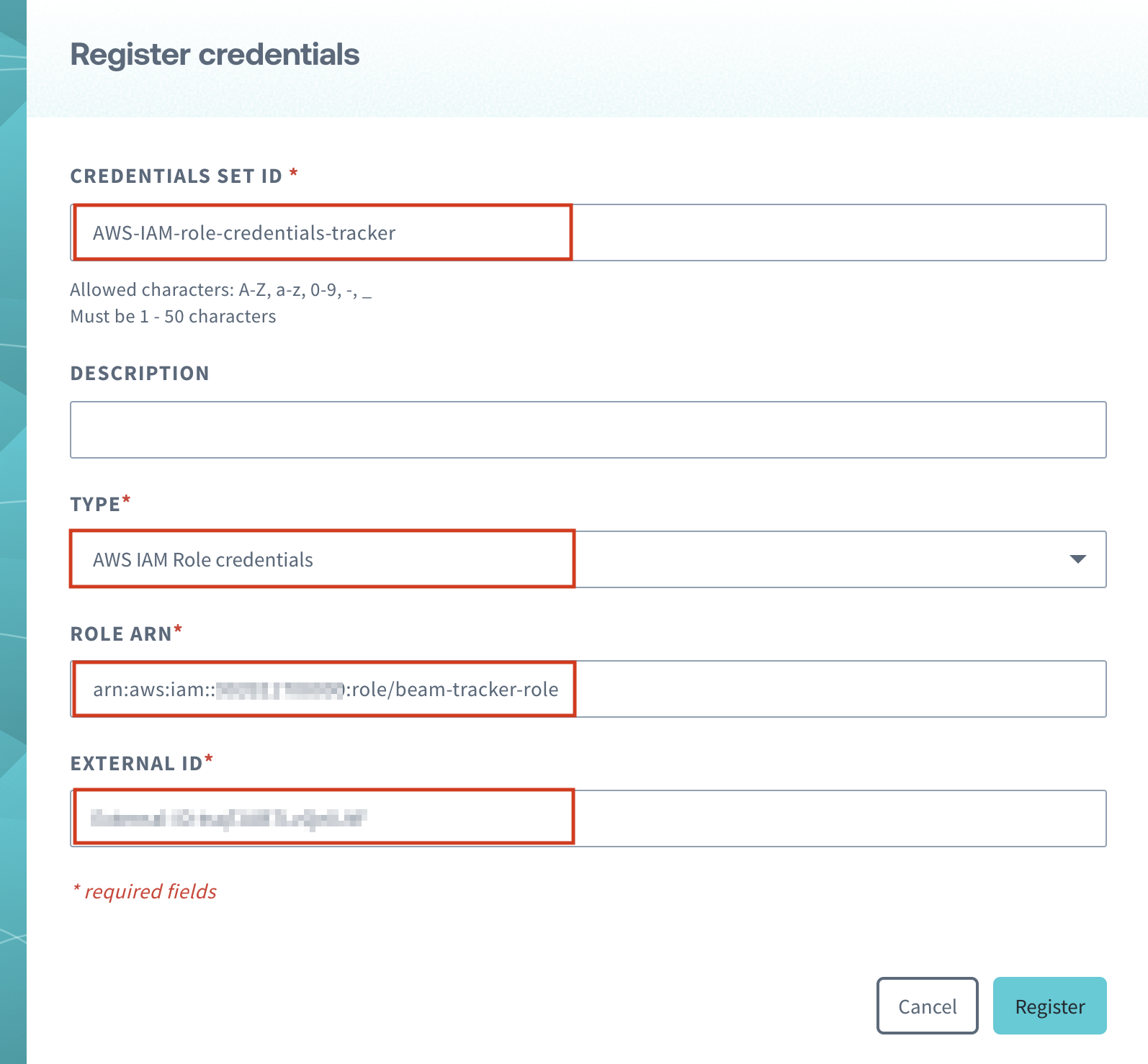Click the "DESCRIPTION" field label
This screenshot has height=1064, width=1148.
coord(140,374)
